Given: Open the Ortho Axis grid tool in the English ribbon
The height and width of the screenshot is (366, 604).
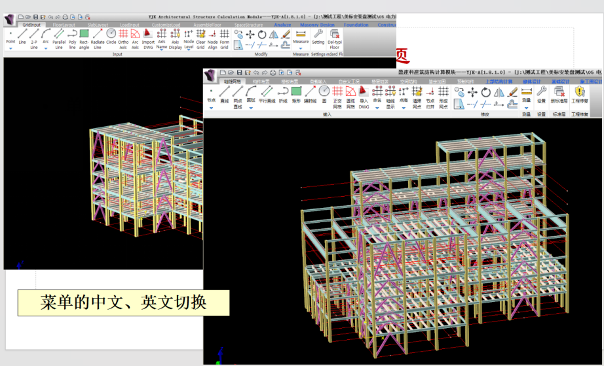Looking at the screenshot, I should click(123, 39).
